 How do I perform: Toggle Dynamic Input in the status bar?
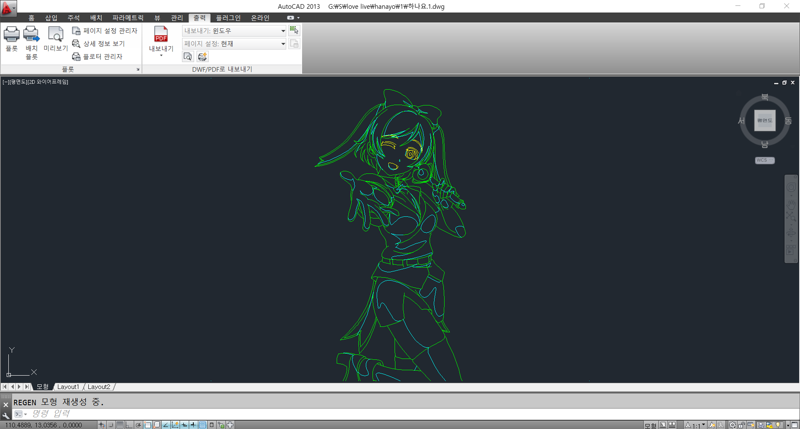coord(184,425)
